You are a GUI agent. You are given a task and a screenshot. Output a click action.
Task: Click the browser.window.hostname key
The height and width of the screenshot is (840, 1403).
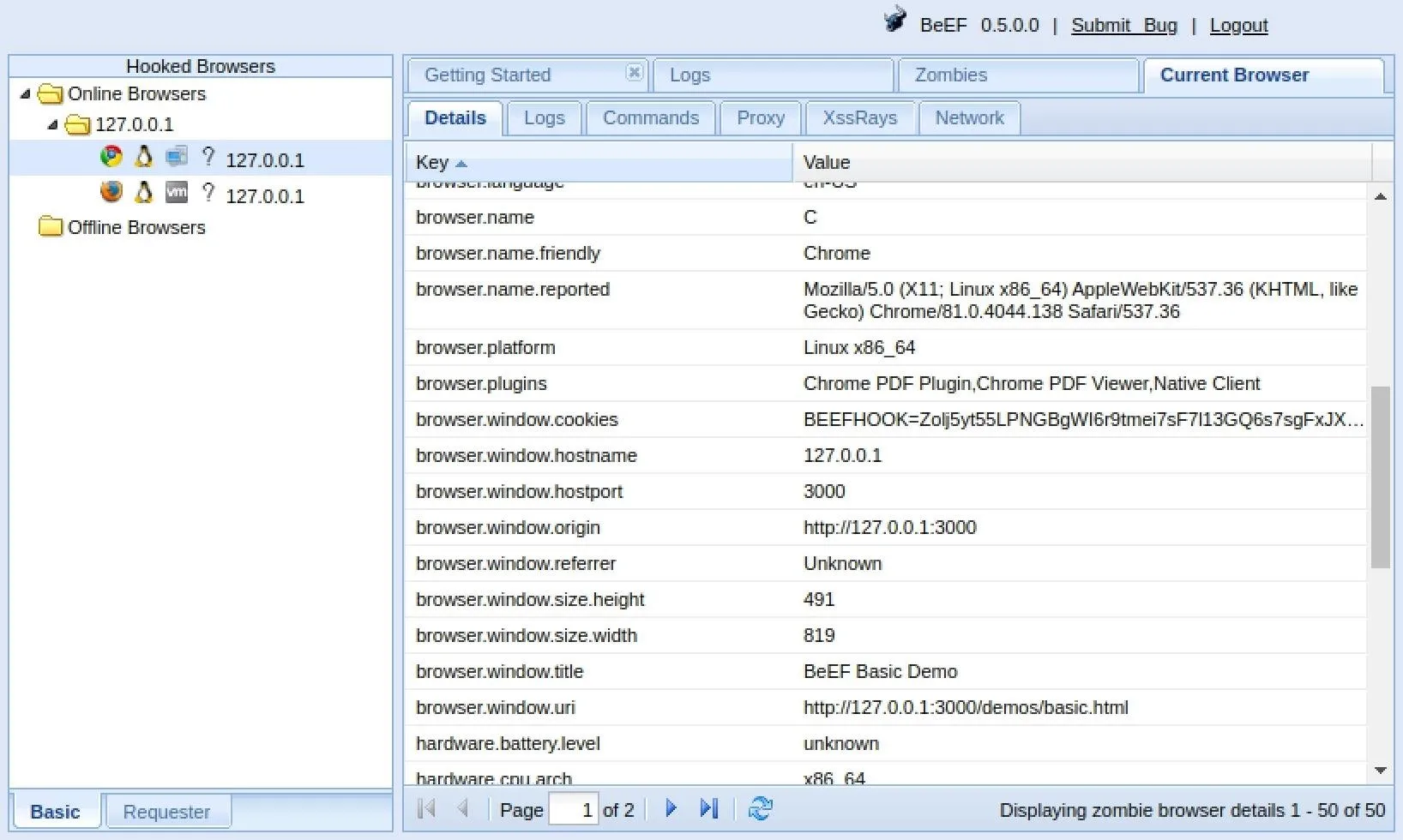(x=526, y=456)
